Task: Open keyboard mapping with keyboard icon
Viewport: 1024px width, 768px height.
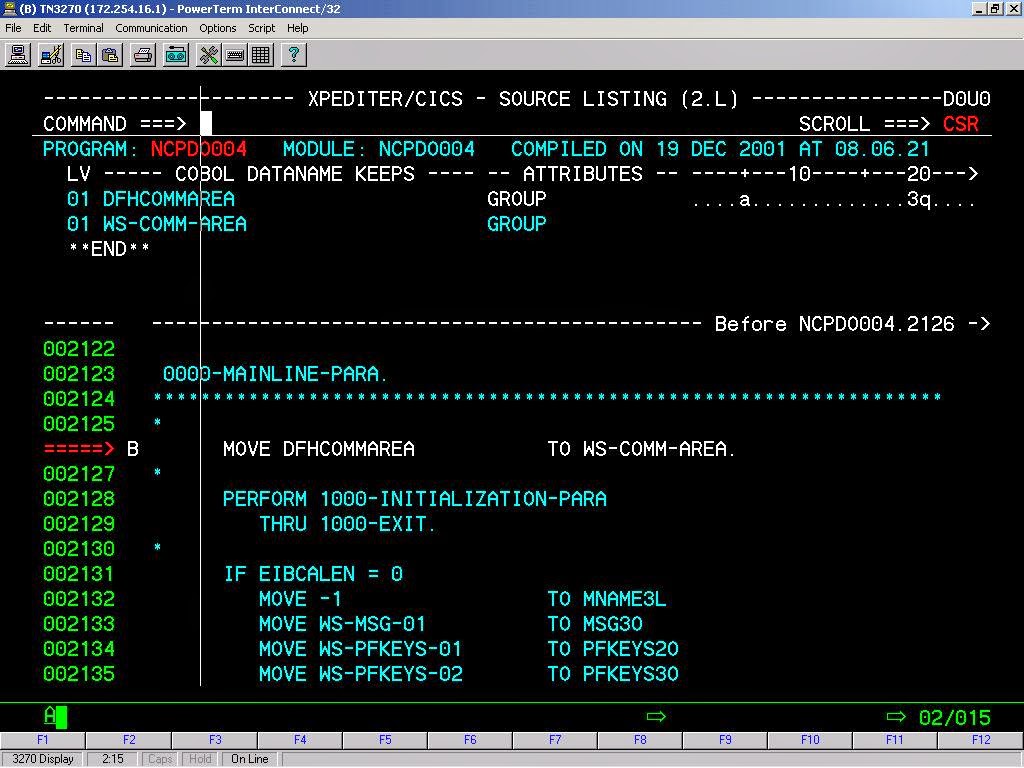Action: tap(234, 55)
